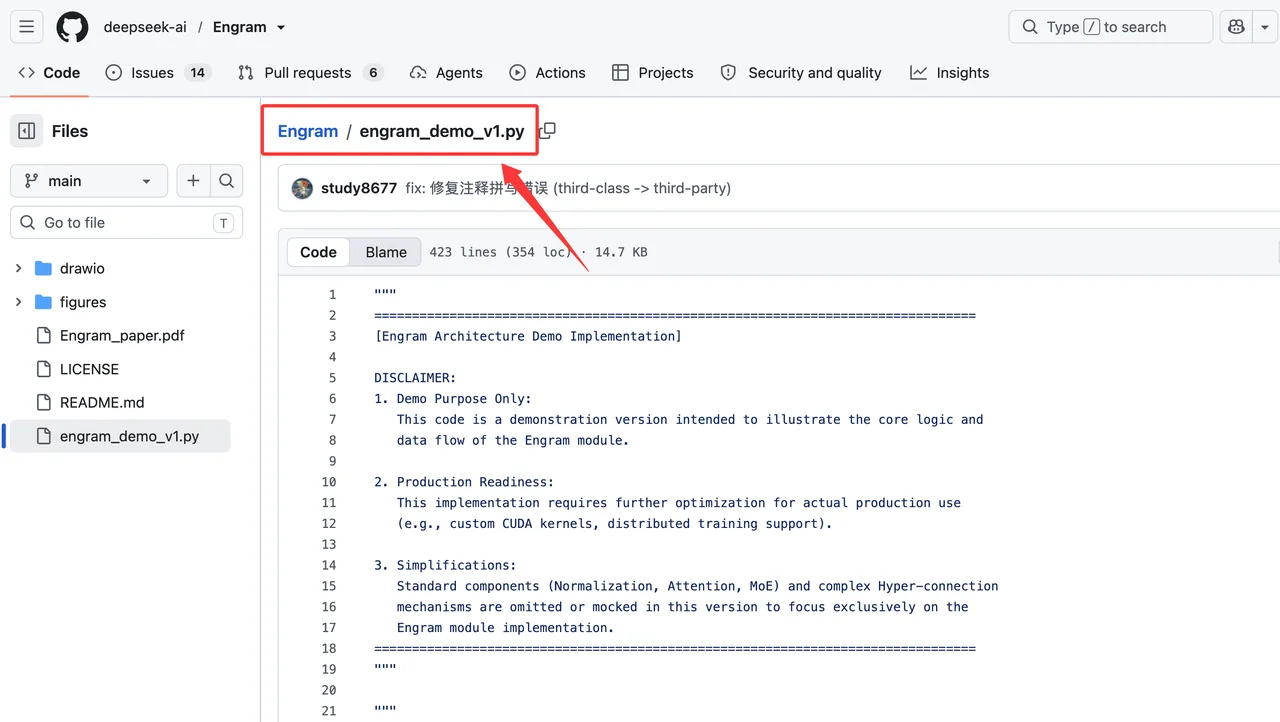Open the study8677 avatar image
Image resolution: width=1280 pixels, height=722 pixels.
click(302, 188)
